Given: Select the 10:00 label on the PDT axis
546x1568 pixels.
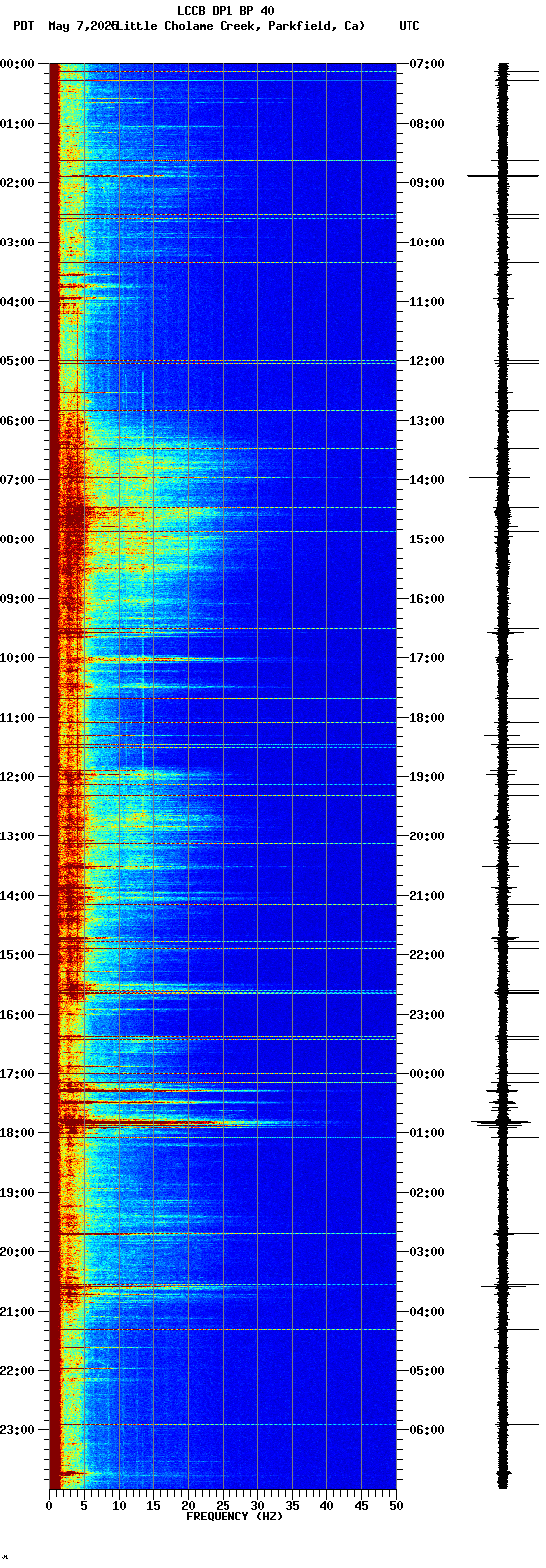Looking at the screenshot, I should coord(18,658).
